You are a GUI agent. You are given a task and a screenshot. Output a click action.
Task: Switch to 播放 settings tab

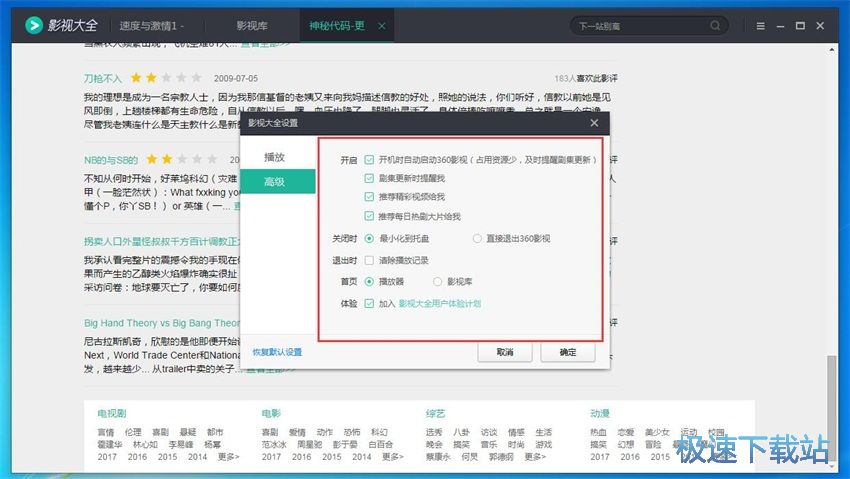[x=274, y=157]
